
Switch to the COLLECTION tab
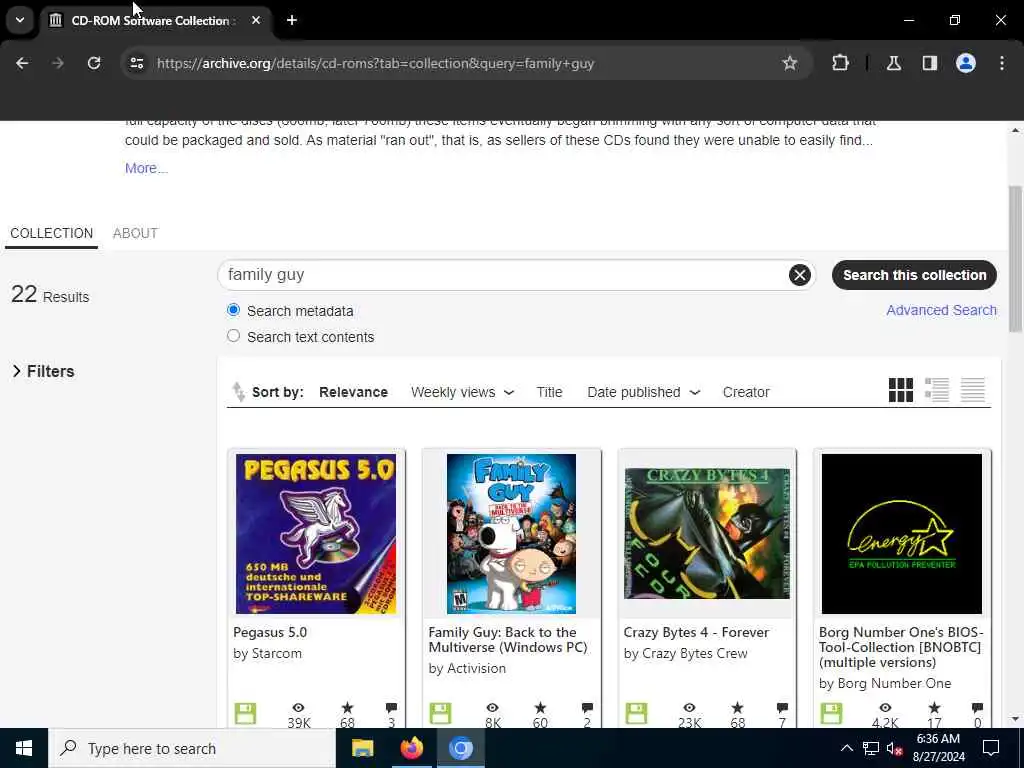[x=52, y=233]
